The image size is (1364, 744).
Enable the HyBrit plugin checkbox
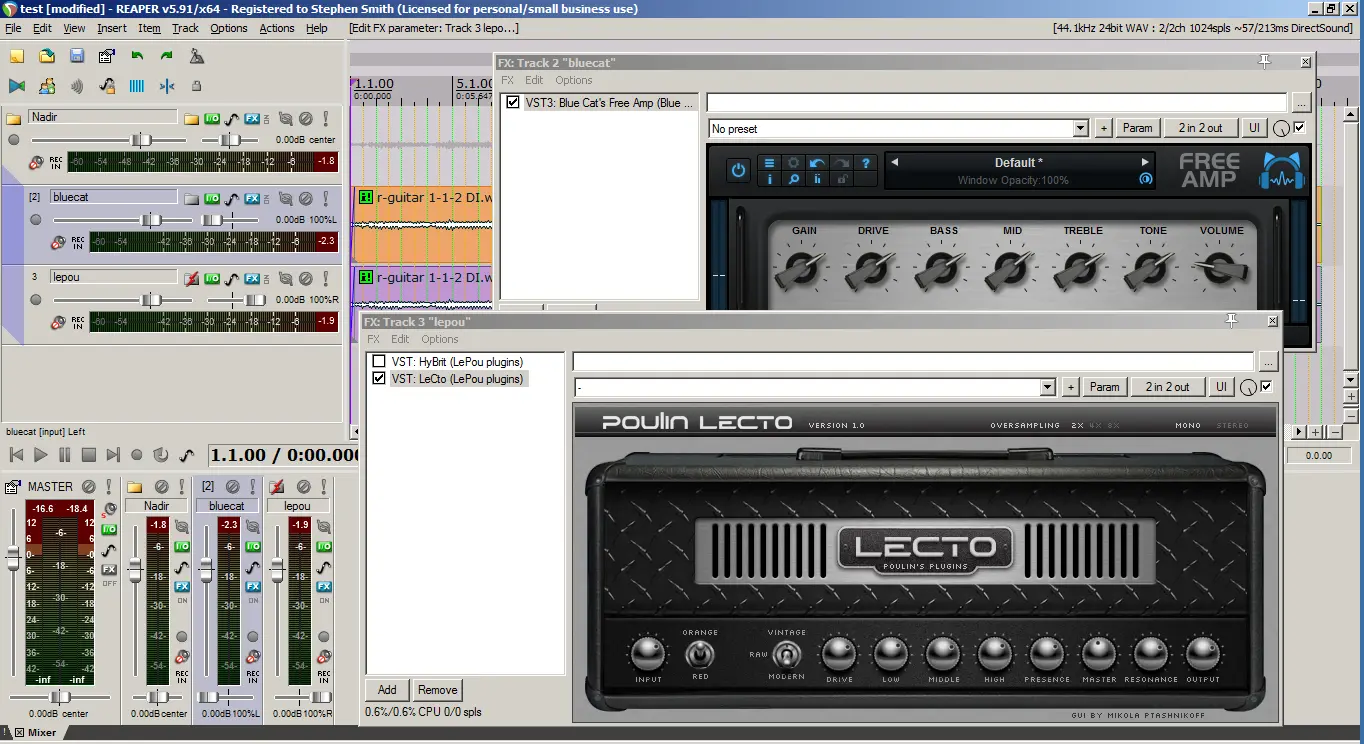pyautogui.click(x=379, y=361)
